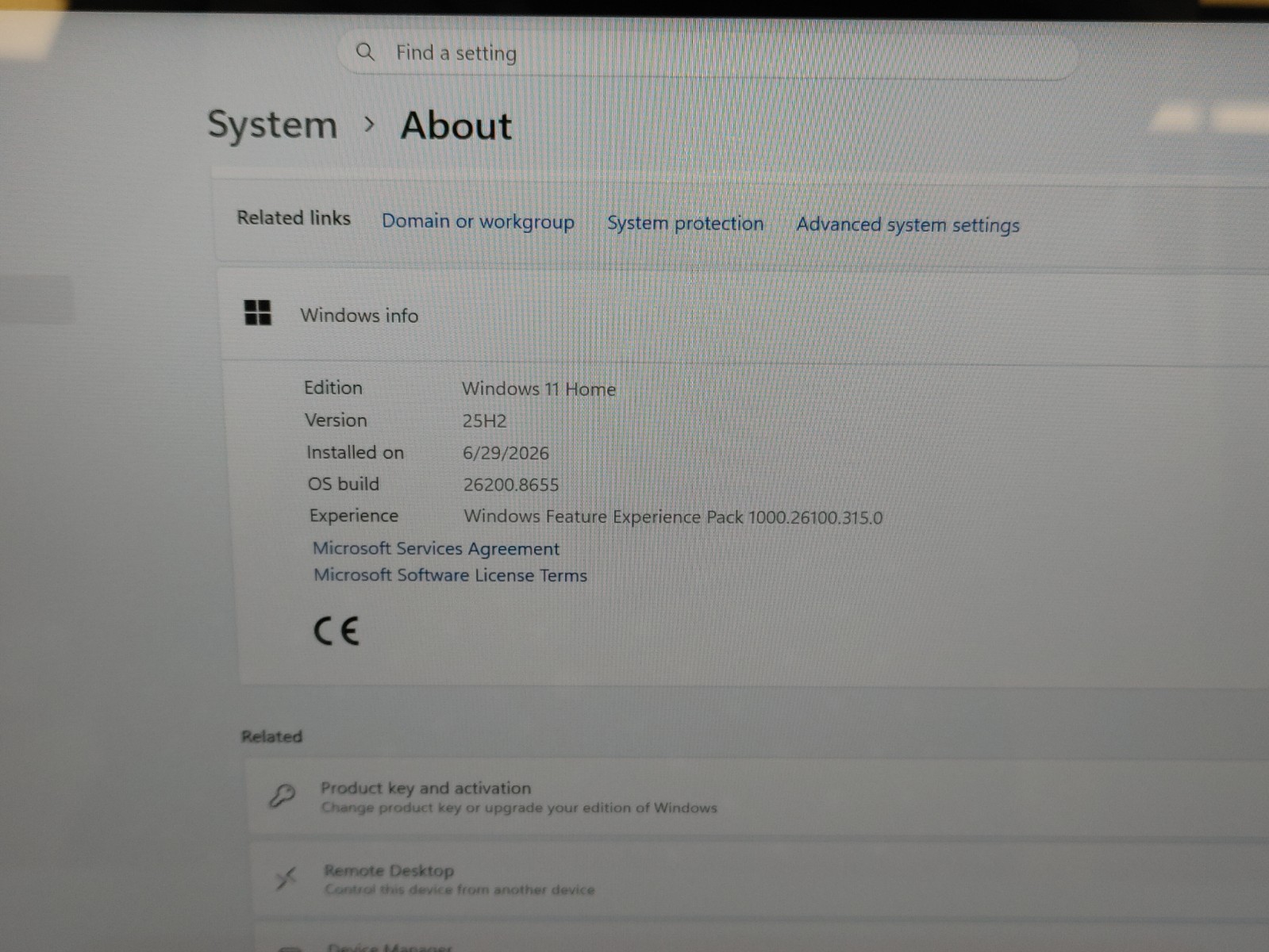Open Advanced system settings link
Screen dimensions: 1269x952
point(908,225)
